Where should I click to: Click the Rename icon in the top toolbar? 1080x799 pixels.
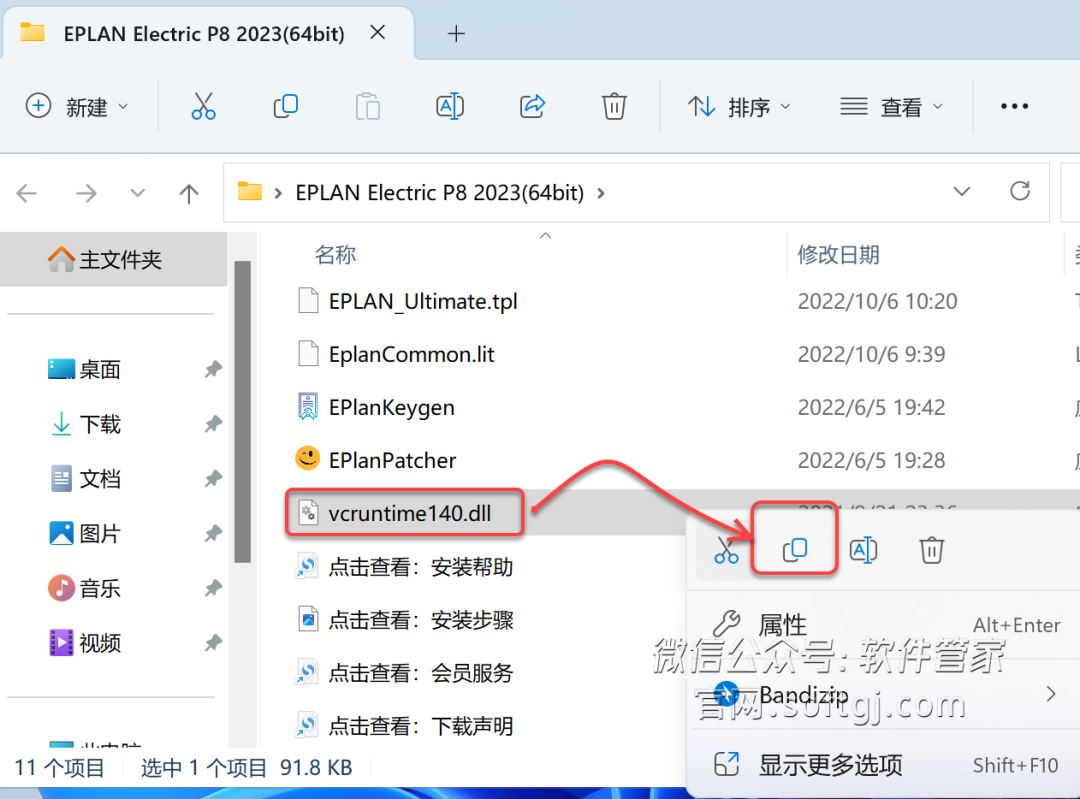point(450,106)
